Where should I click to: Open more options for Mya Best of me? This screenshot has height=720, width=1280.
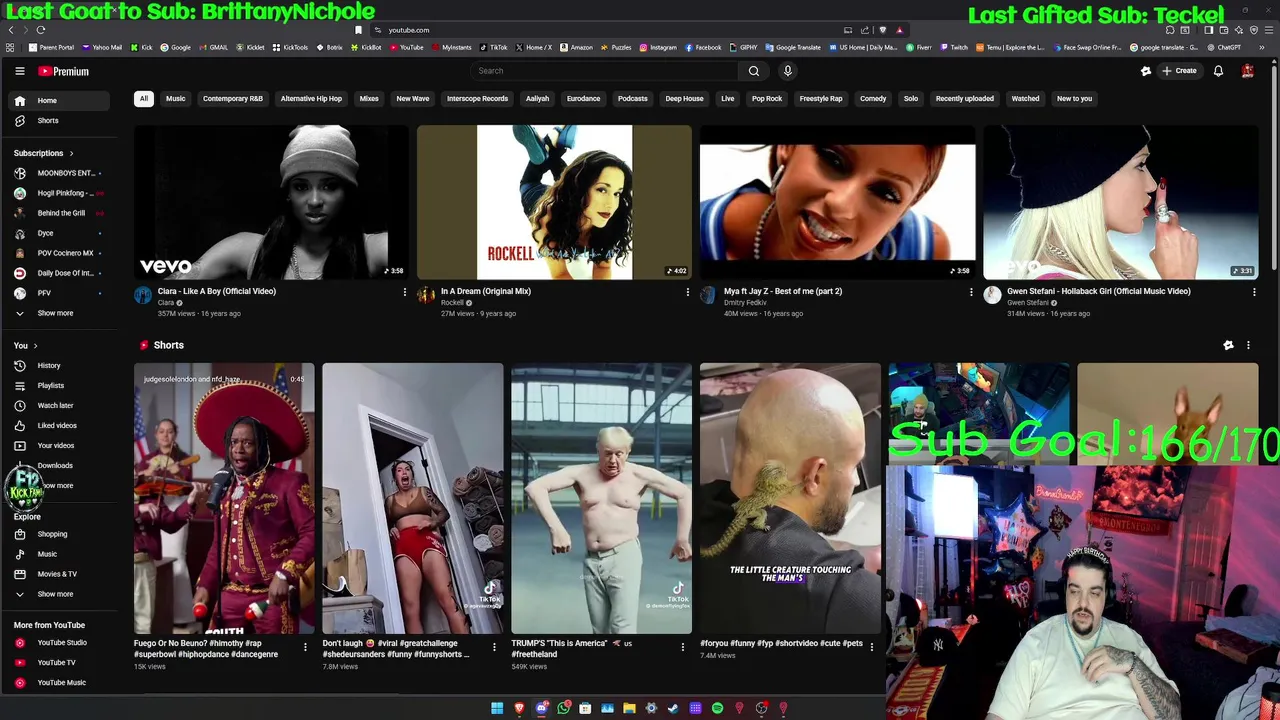970,292
